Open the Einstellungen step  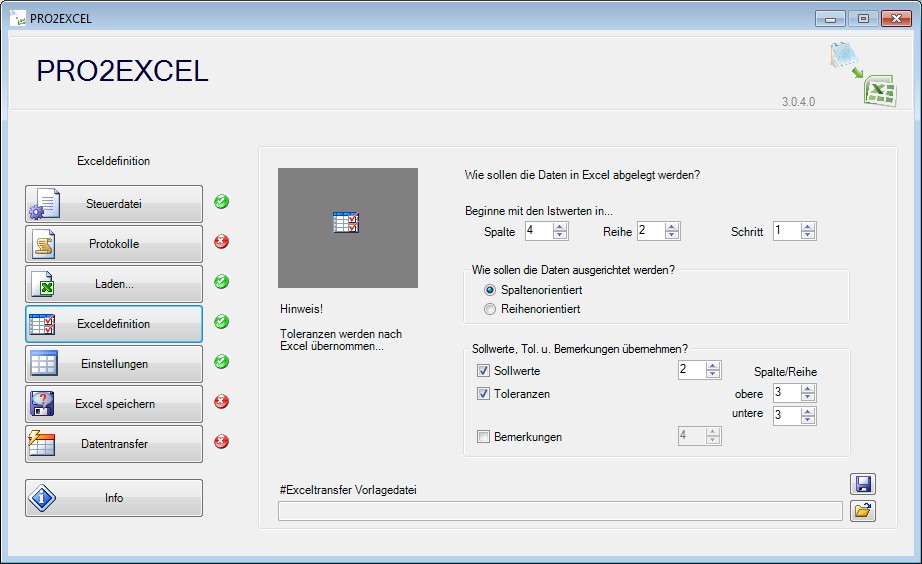114,363
